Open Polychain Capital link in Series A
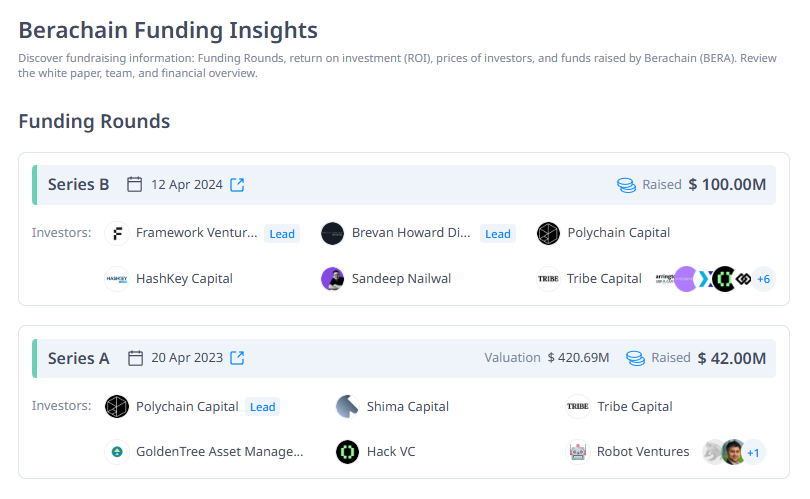The height and width of the screenshot is (499, 810). 187,407
